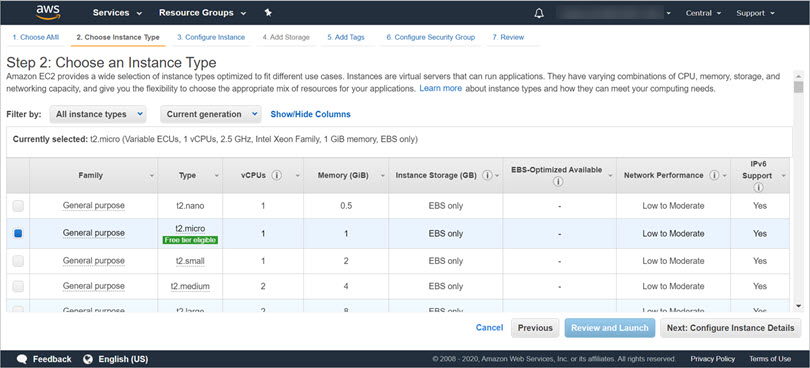
Task: Open the blurred account name dropdown
Action: [614, 13]
